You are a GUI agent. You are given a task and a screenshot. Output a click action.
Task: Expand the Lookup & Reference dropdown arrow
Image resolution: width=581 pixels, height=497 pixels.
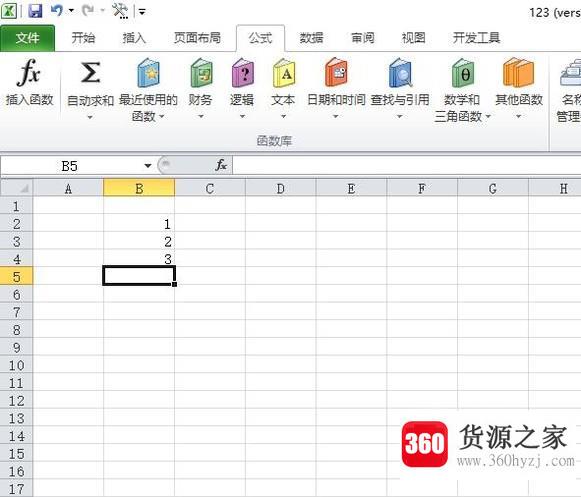399,116
